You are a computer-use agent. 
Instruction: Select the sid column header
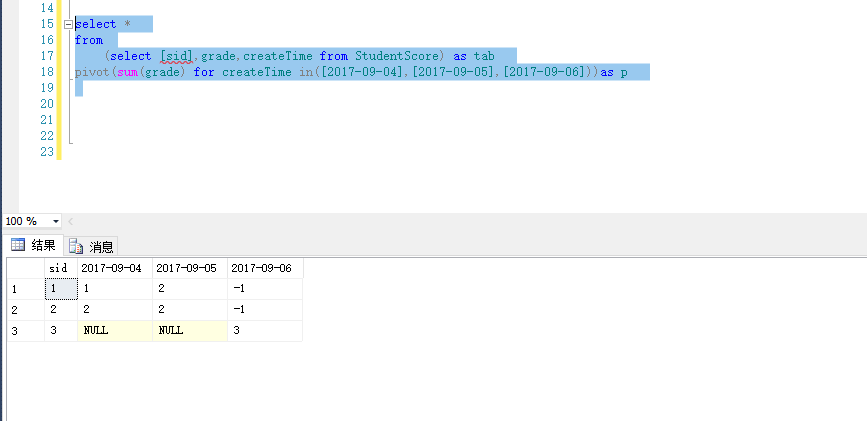(x=61, y=268)
